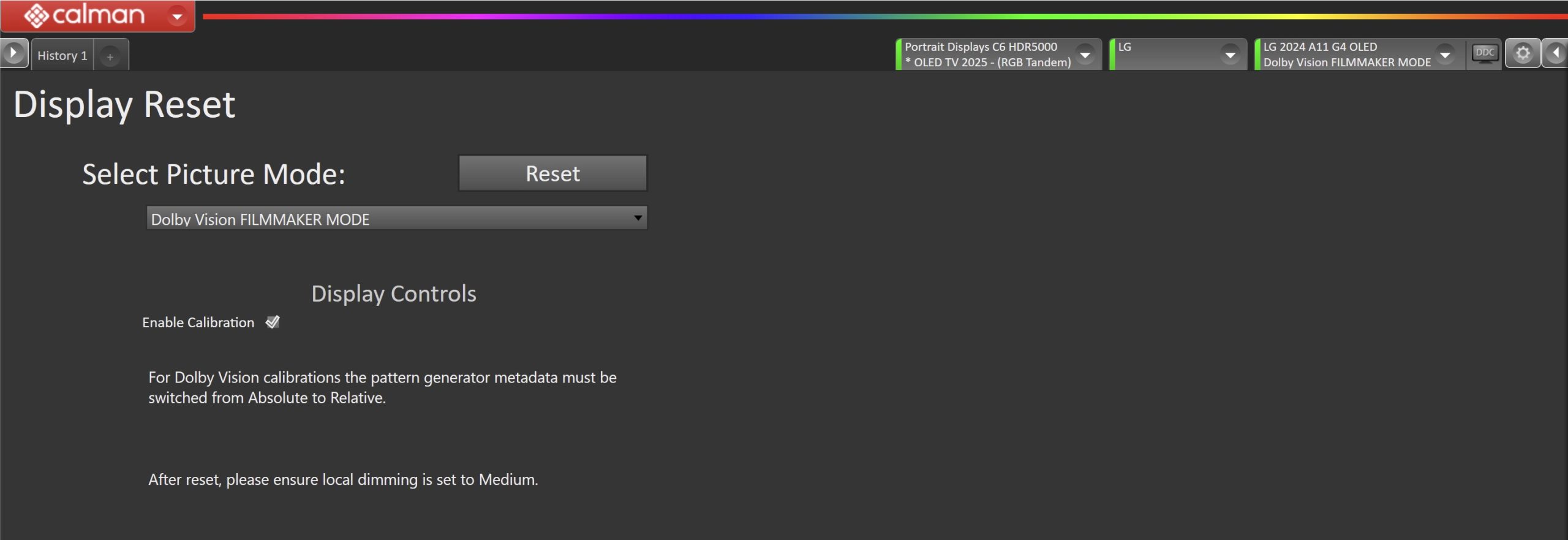
Task: Click the Calman logo
Action: click(85, 15)
